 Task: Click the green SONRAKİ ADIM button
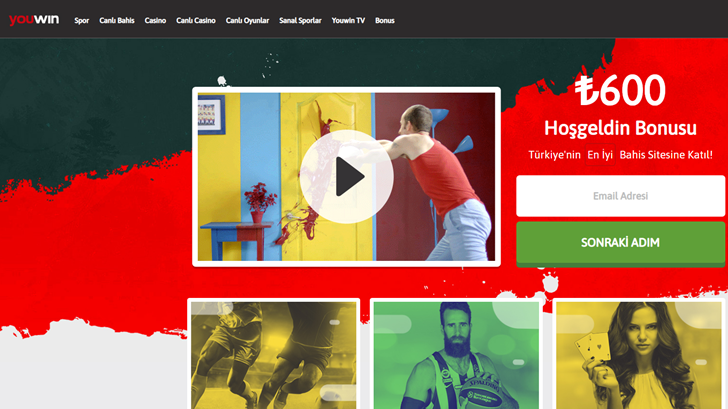[620, 243]
